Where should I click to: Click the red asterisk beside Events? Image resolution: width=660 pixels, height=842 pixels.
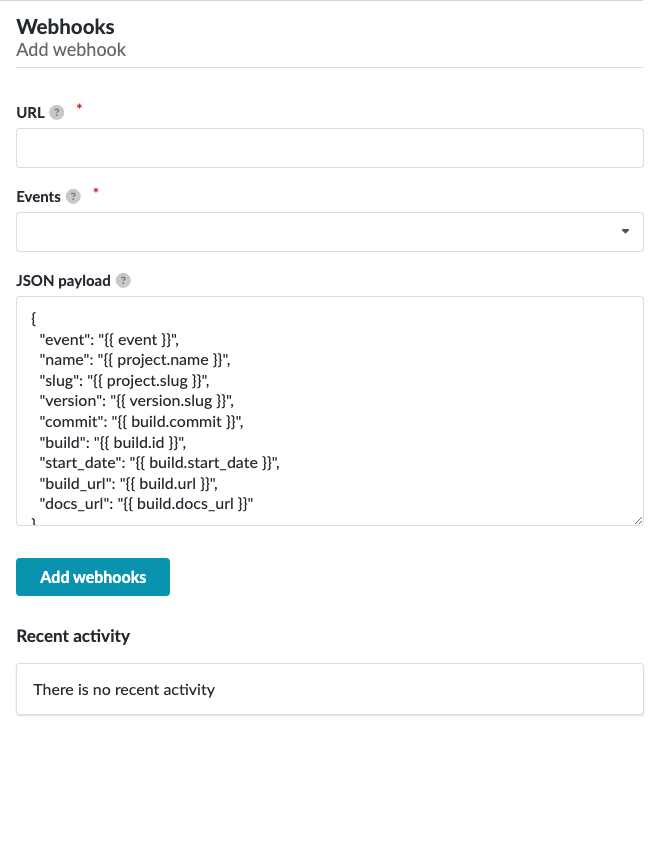tap(93, 192)
